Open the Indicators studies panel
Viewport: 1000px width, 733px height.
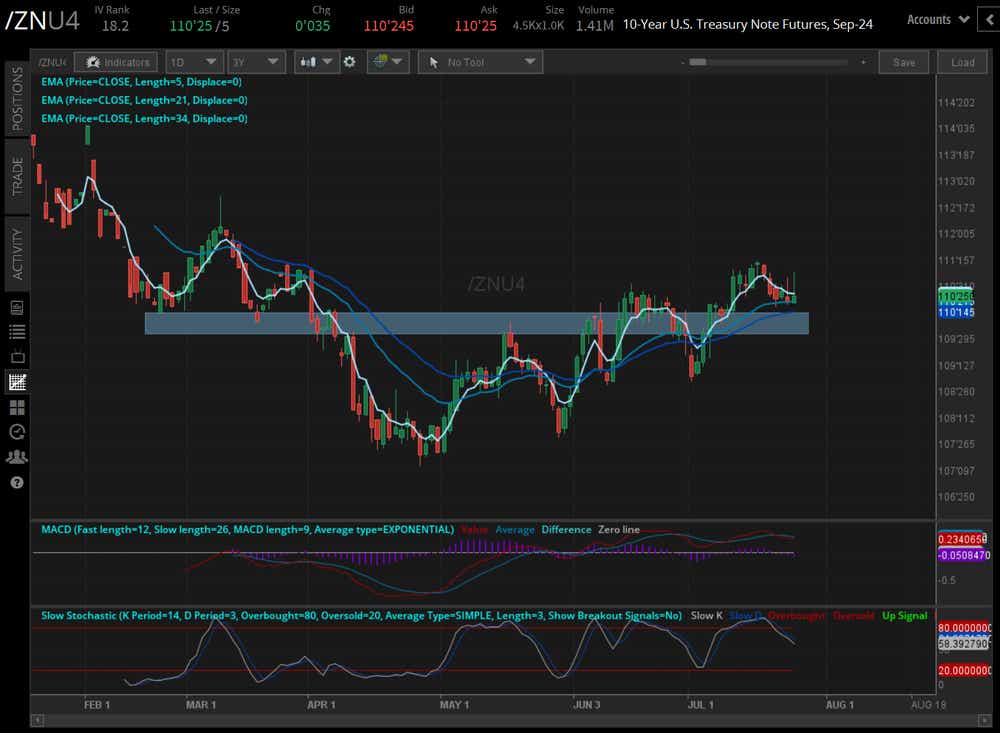116,61
